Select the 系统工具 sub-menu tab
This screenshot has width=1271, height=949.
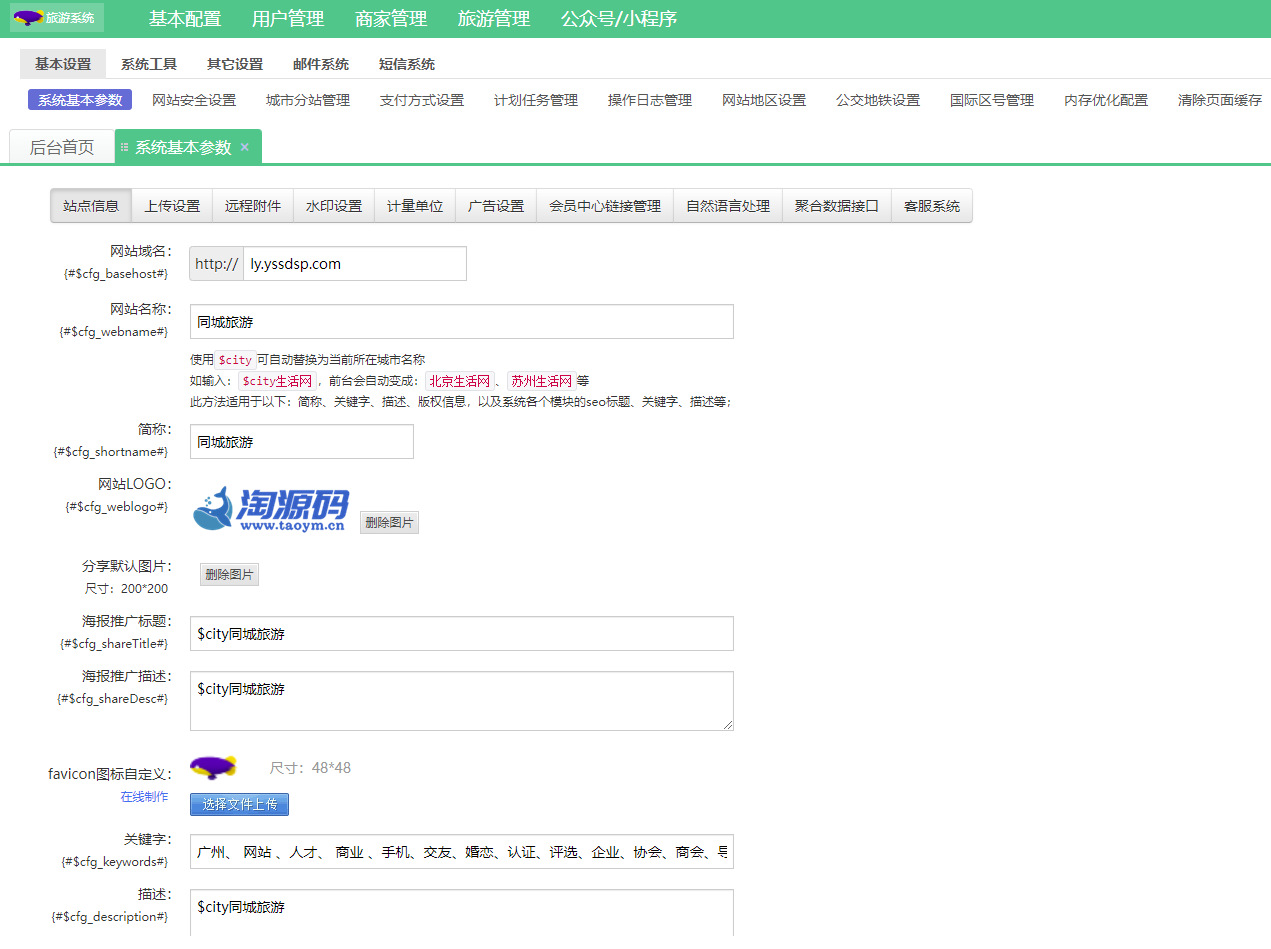pyautogui.click(x=149, y=64)
